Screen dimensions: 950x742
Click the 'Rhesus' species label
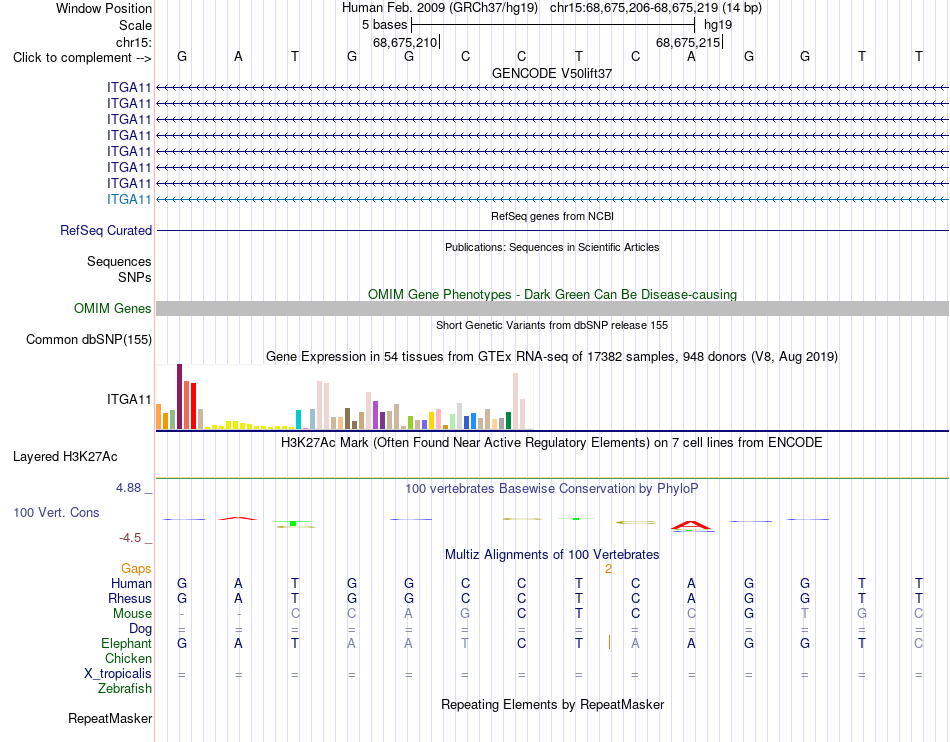point(130,598)
